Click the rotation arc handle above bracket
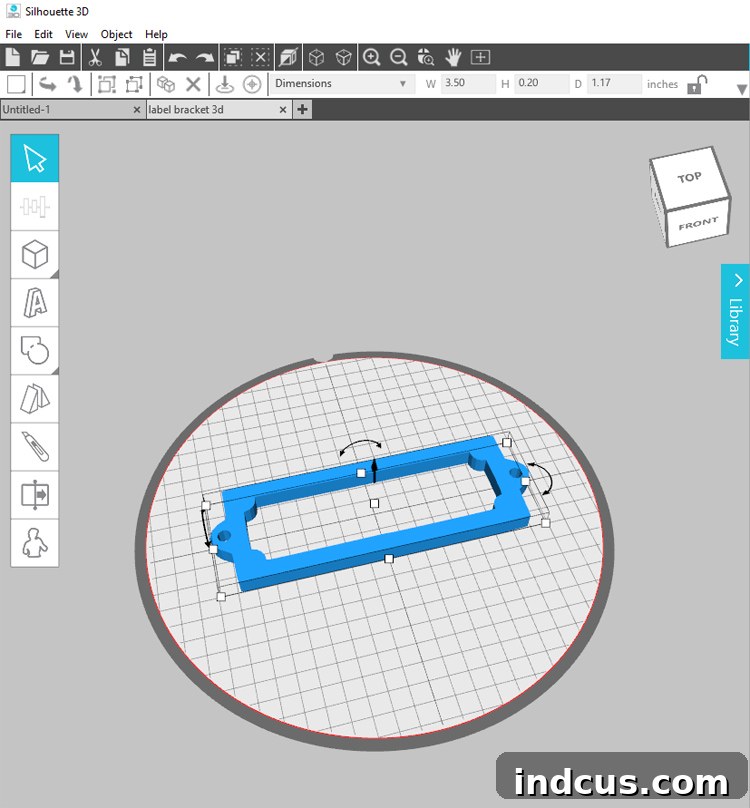Viewport: 750px width, 808px height. click(361, 446)
